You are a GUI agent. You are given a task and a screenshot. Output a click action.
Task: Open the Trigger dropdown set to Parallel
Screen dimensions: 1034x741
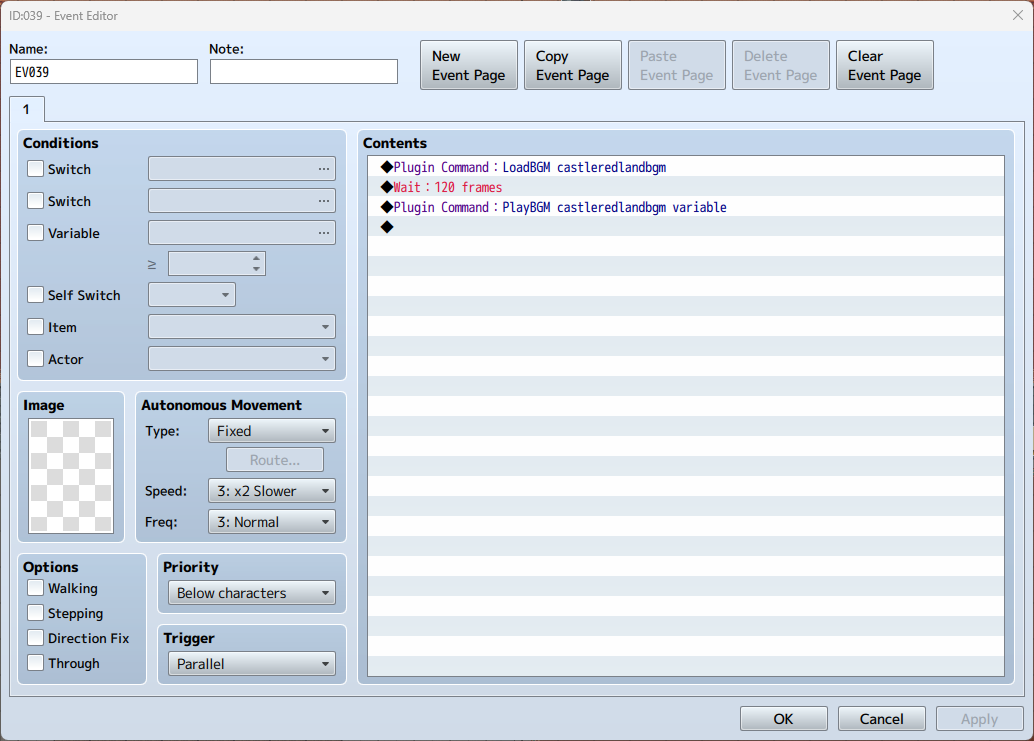coord(252,664)
